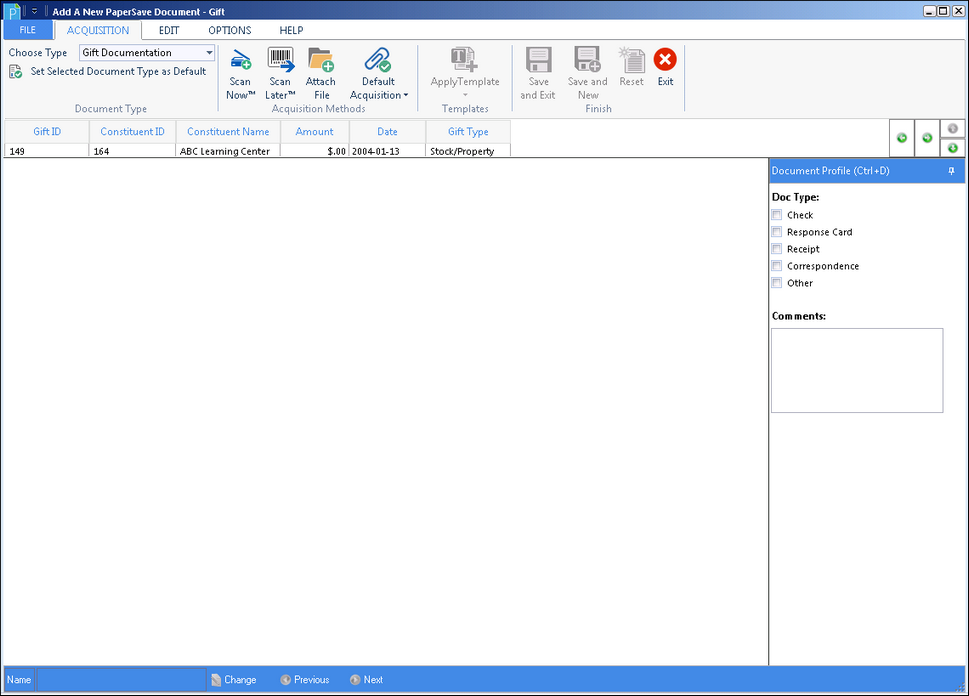The height and width of the screenshot is (696, 969).
Task: Select the Correspondence checkbox
Action: (x=777, y=266)
